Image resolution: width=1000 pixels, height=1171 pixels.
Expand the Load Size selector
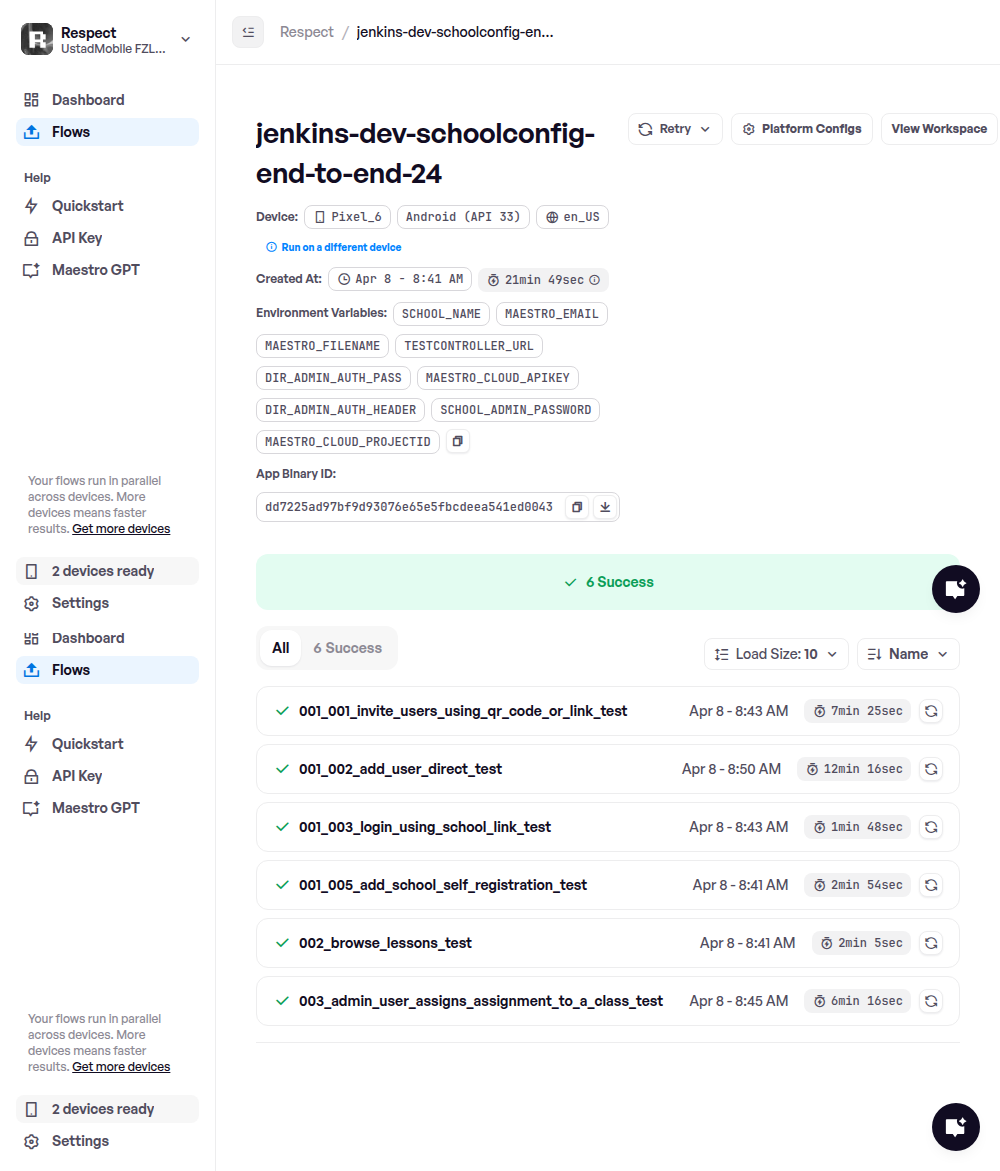[x=776, y=654]
